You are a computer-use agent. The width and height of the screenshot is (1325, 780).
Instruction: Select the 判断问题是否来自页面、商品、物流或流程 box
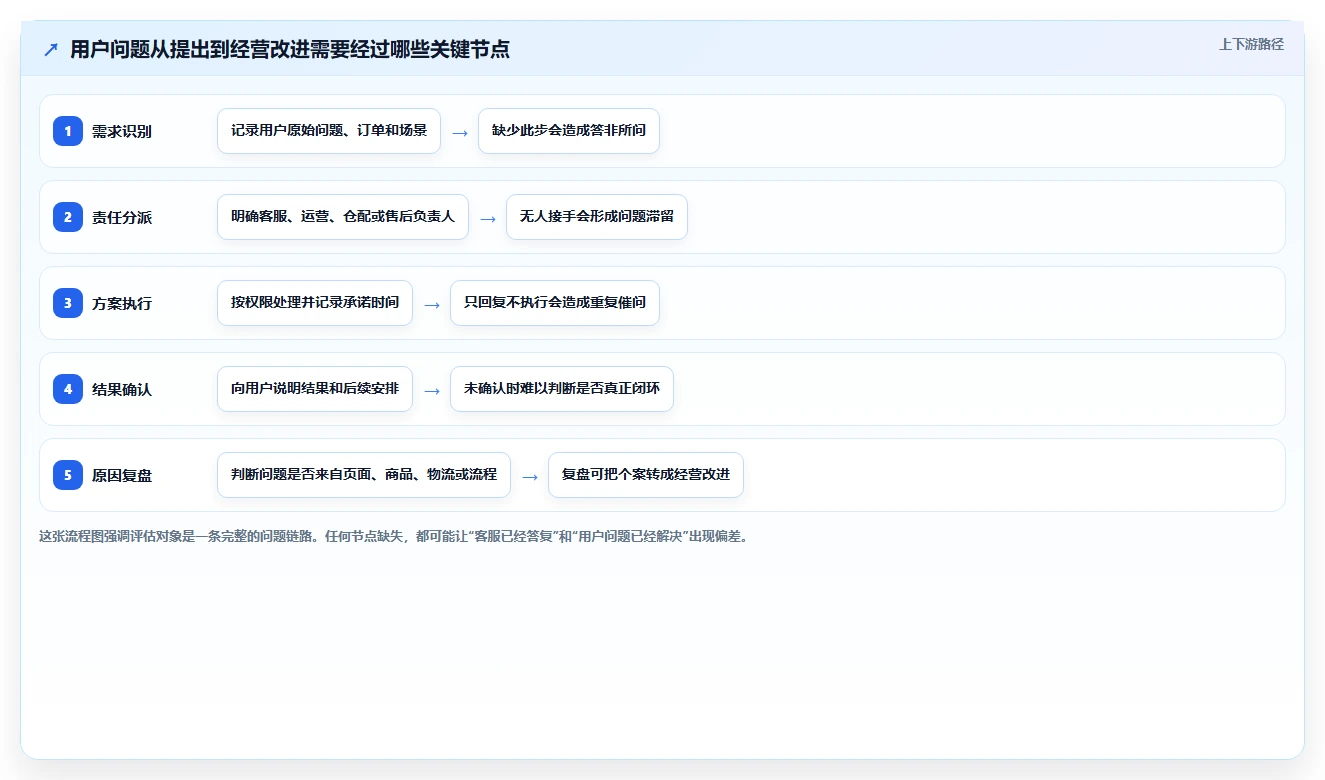[364, 475]
